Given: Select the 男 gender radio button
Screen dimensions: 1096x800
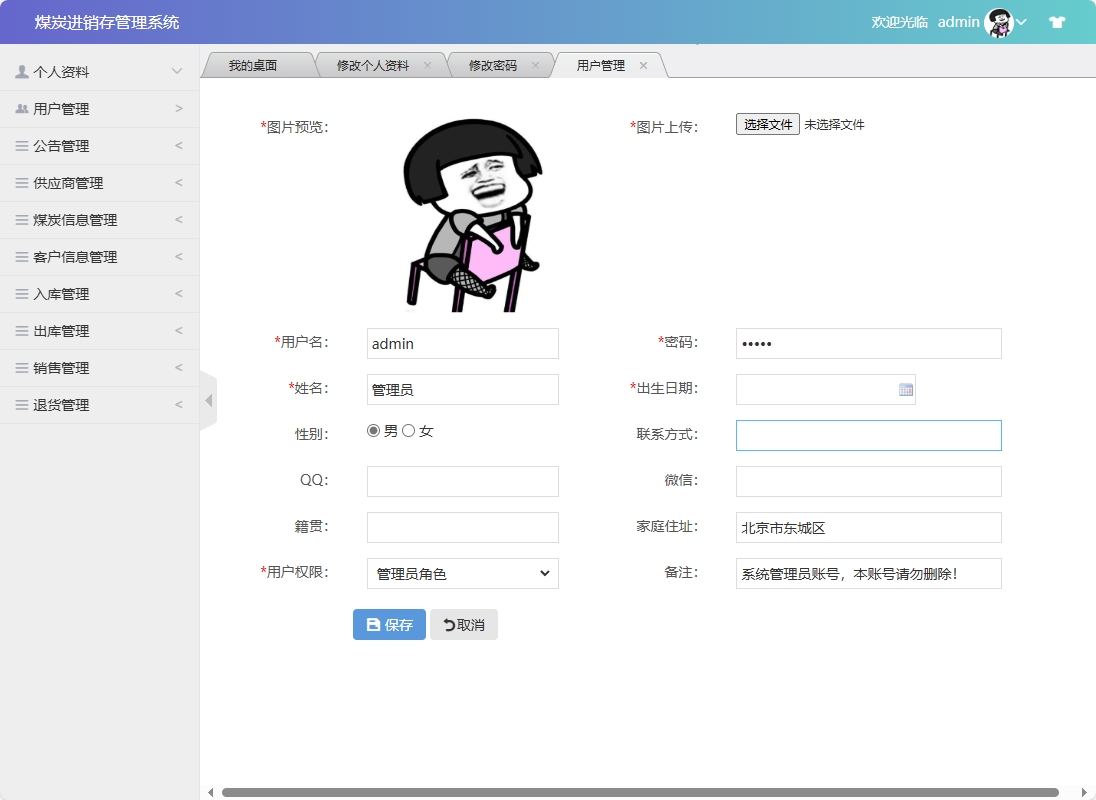Looking at the screenshot, I should pos(372,430).
